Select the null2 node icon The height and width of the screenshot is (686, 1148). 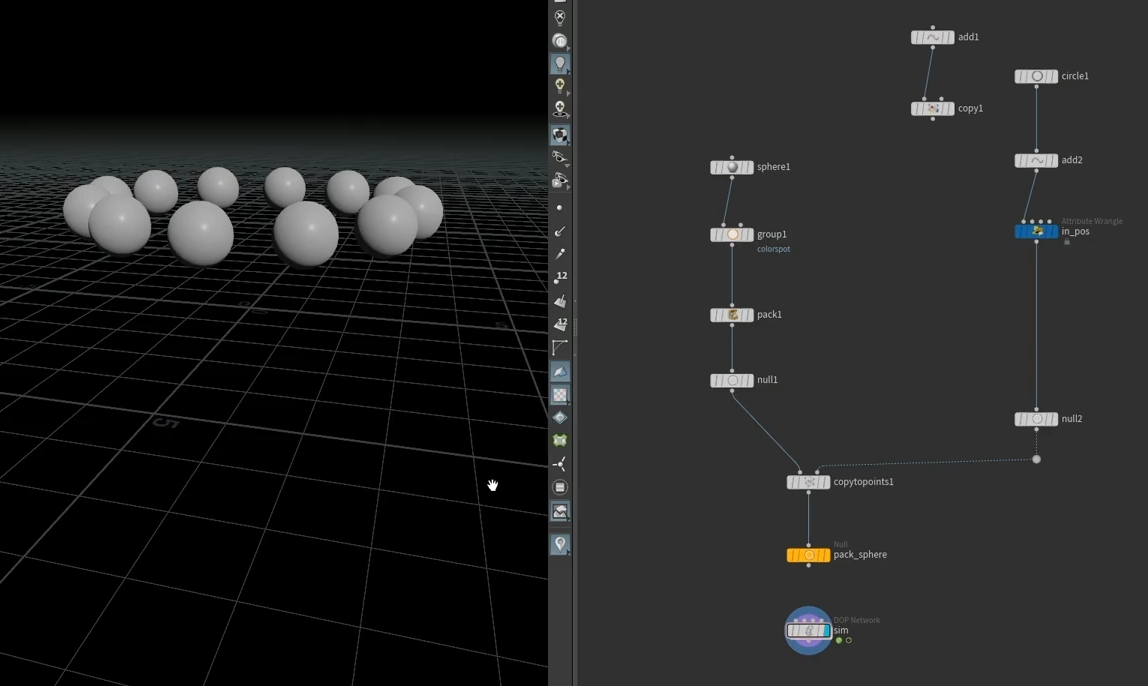(1036, 420)
